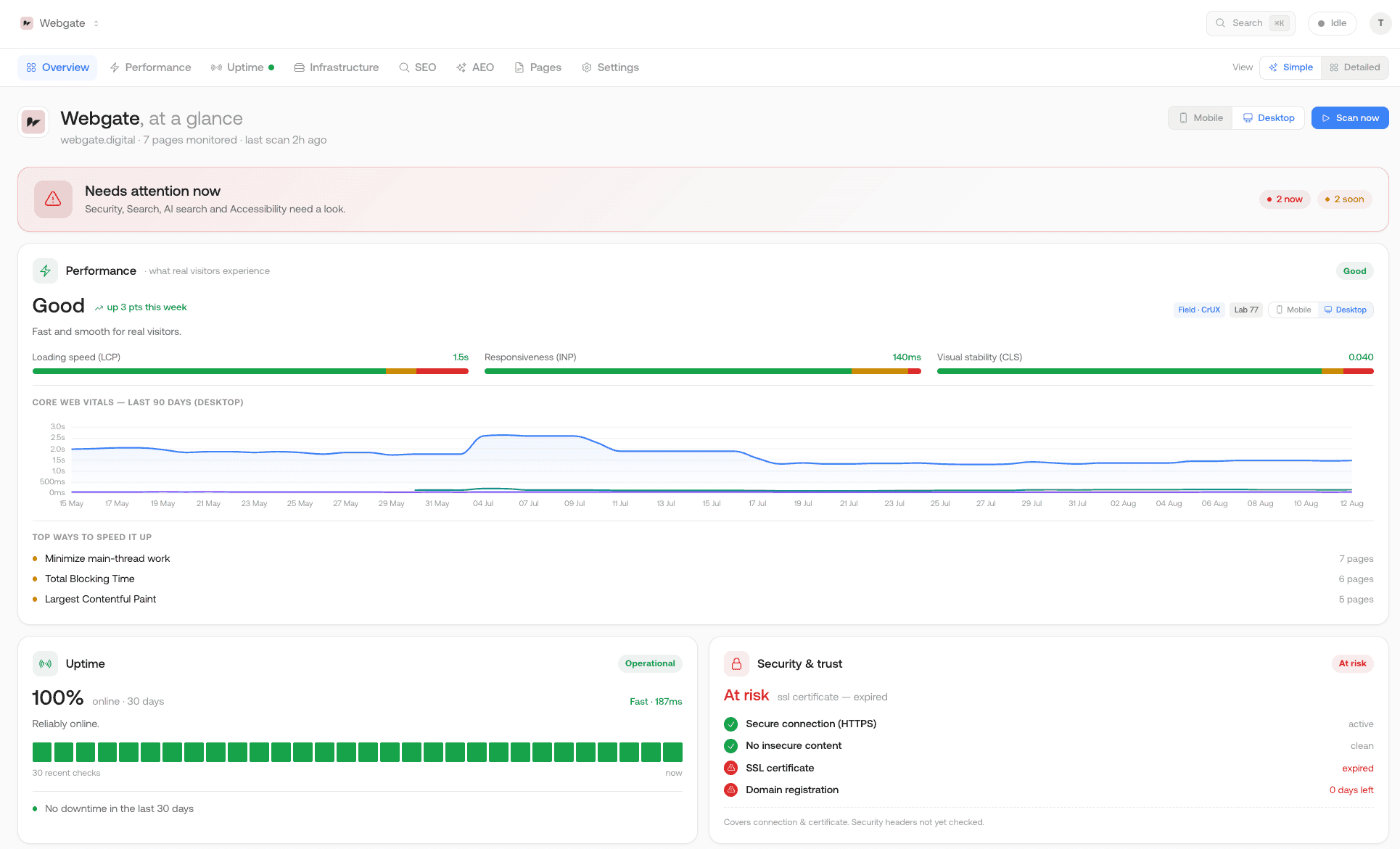
Task: Open the Performance tab
Action: [x=150, y=67]
